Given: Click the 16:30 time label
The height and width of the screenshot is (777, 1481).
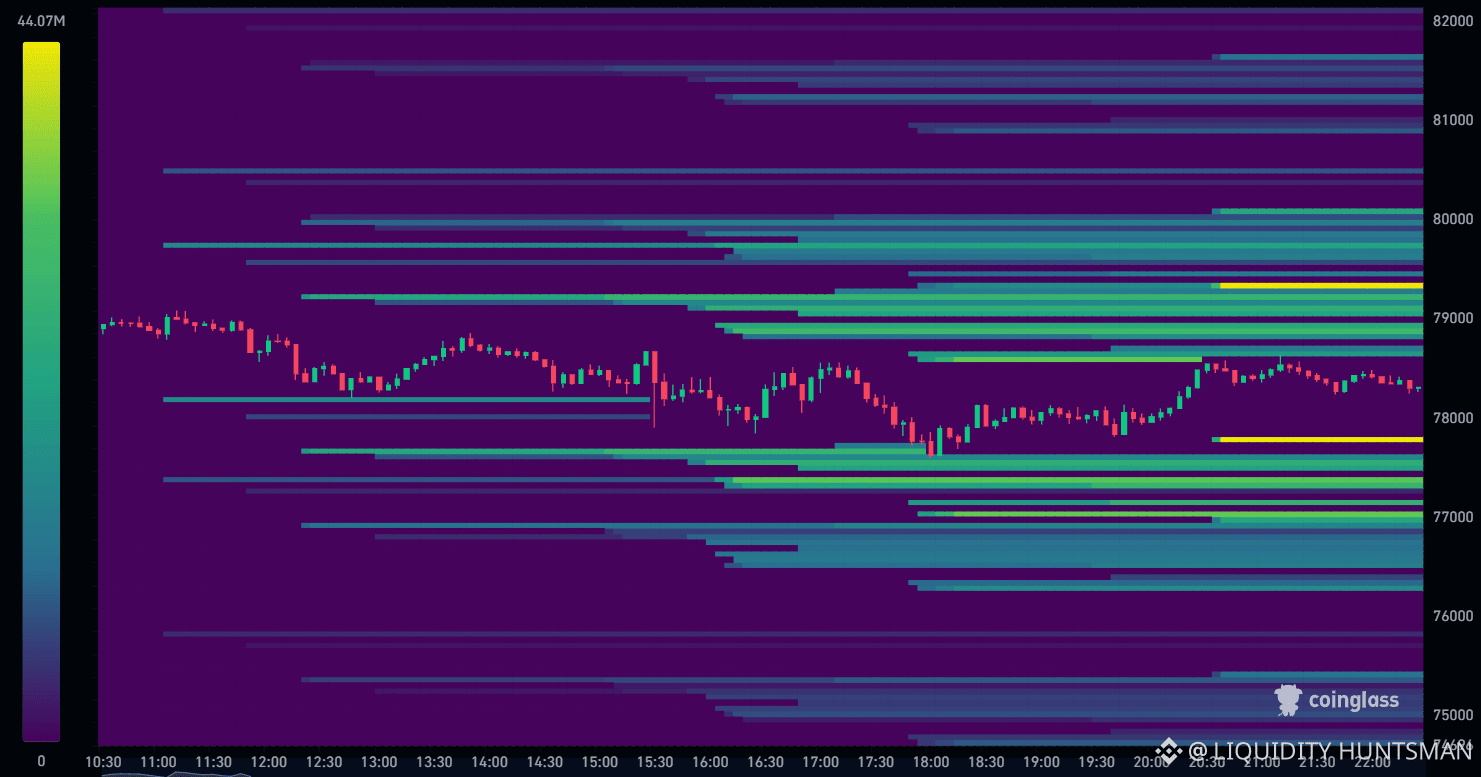Looking at the screenshot, I should (x=765, y=762).
